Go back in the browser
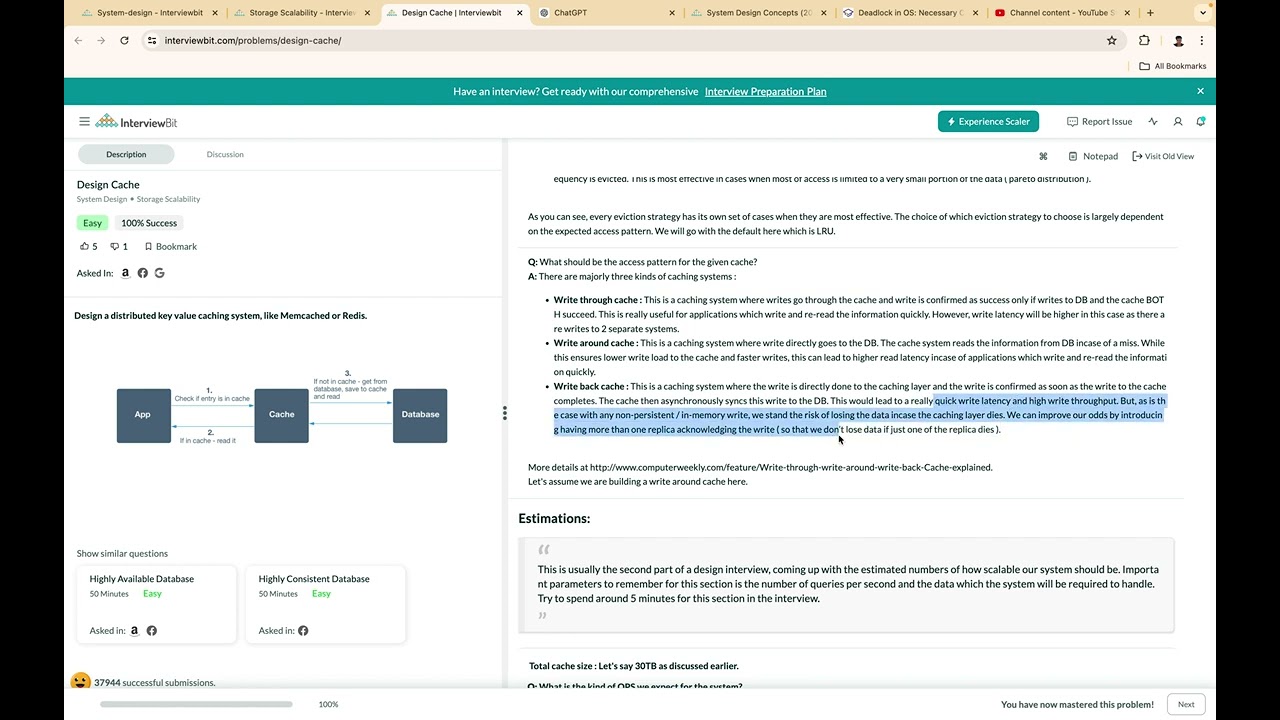This screenshot has width=1280, height=720. 79,40
